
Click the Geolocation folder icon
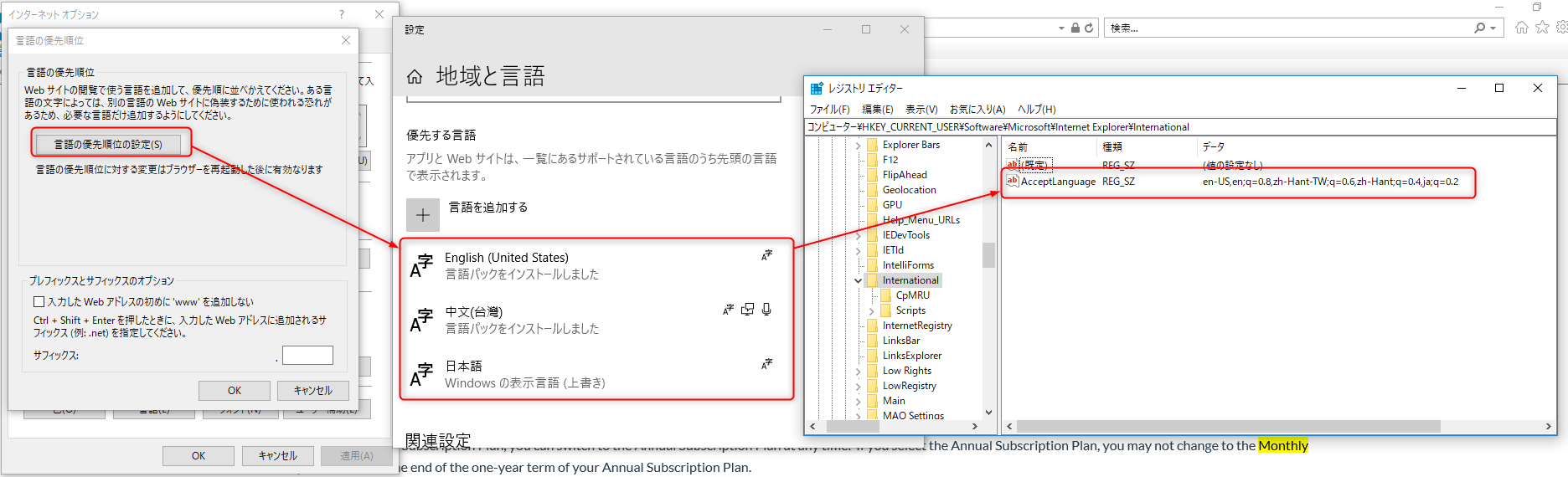(x=872, y=190)
